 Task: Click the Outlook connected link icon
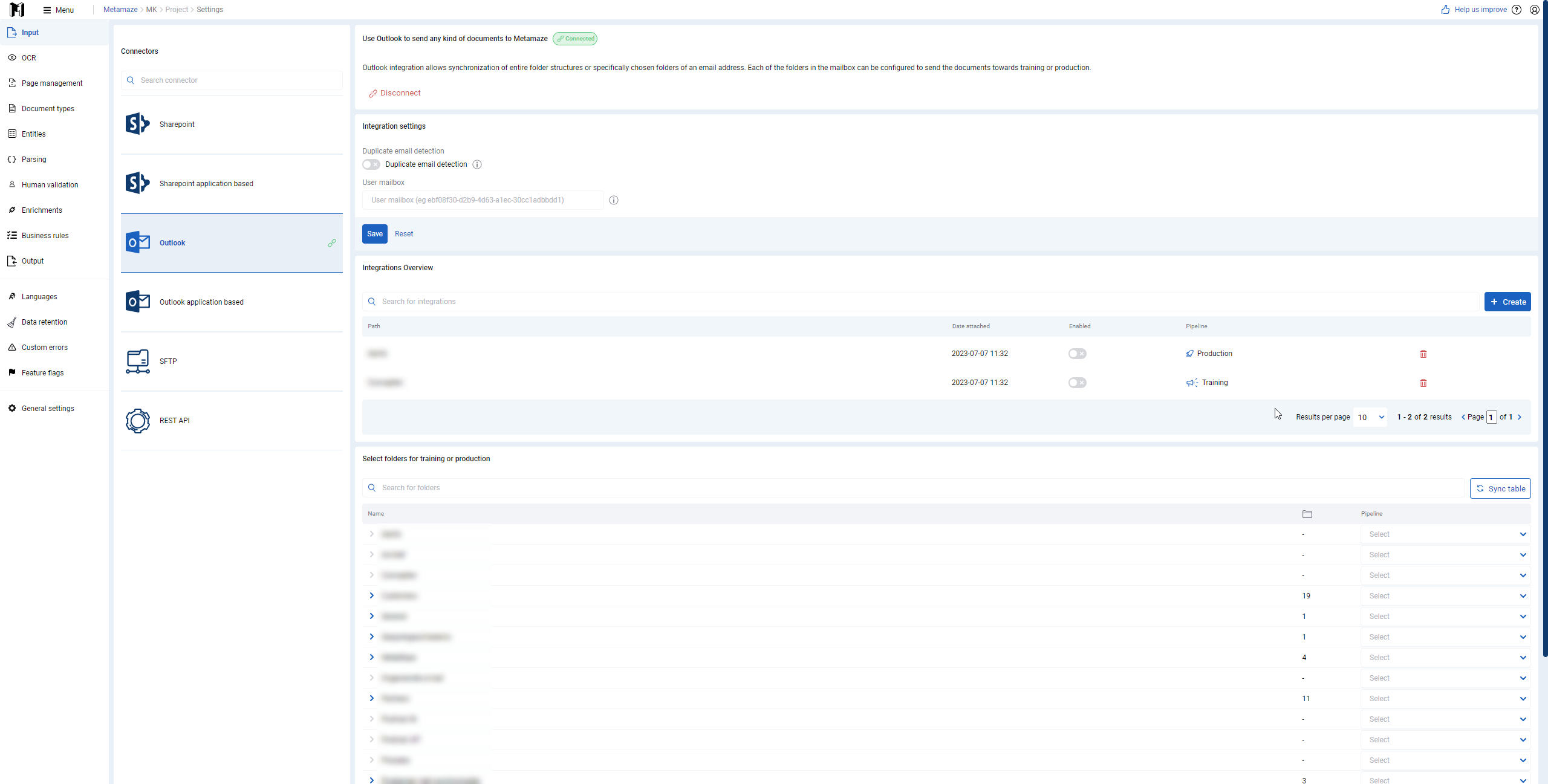(x=332, y=243)
